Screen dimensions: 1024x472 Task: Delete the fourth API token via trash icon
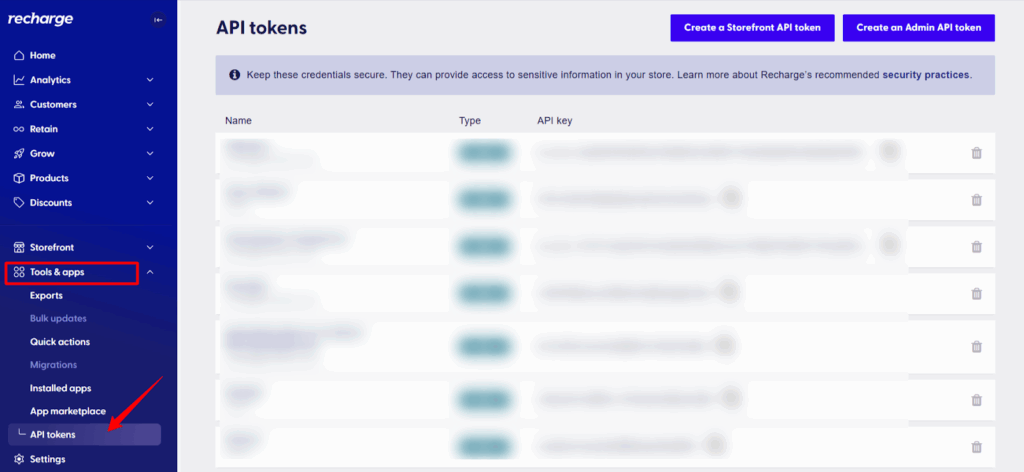click(x=976, y=294)
